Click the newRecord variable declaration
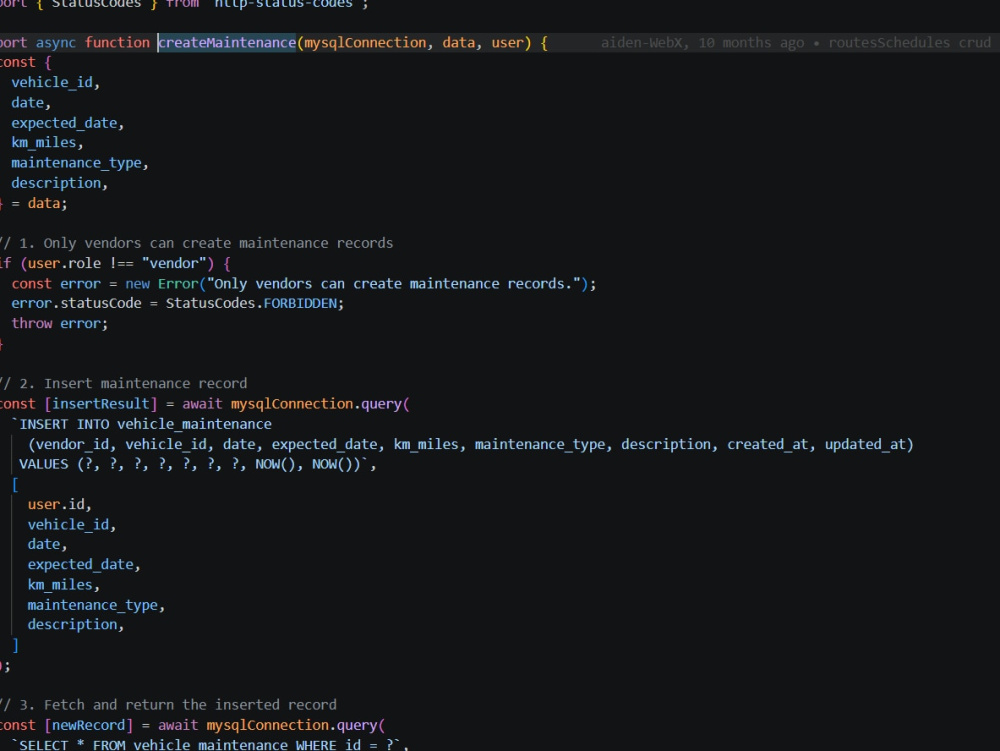This screenshot has width=1000, height=751. [x=89, y=725]
